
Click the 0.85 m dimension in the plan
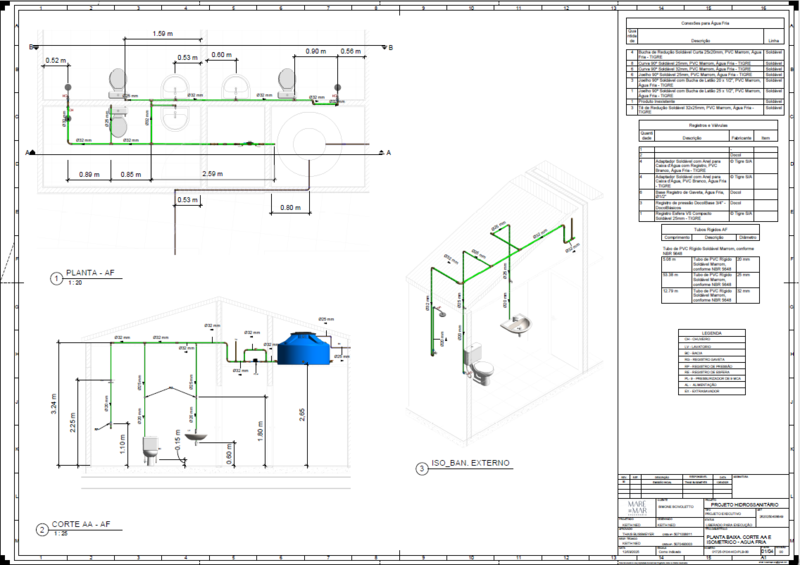(131, 175)
